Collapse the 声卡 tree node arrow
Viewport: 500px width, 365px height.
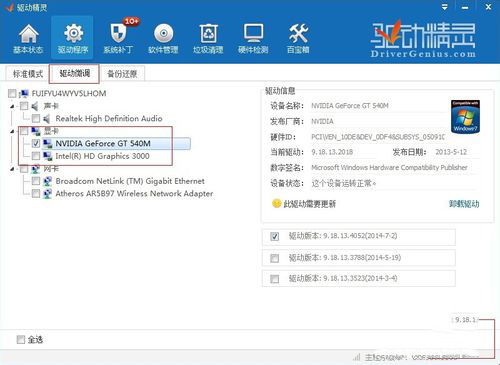[x=12, y=107]
